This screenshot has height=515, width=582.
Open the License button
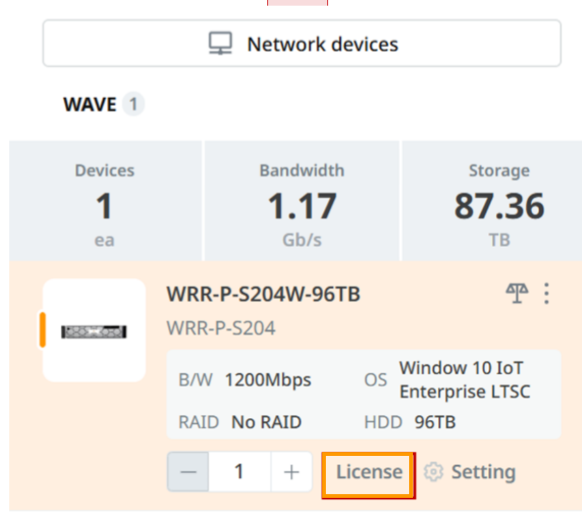(x=369, y=475)
